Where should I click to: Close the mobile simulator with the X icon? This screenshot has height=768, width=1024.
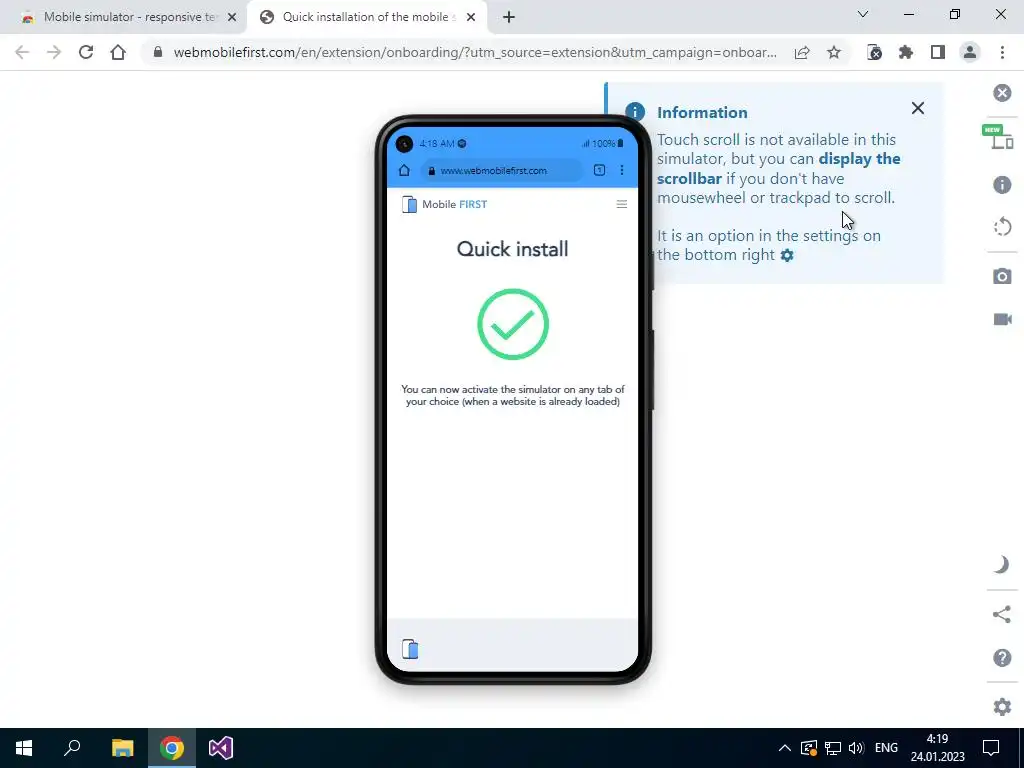point(1002,93)
